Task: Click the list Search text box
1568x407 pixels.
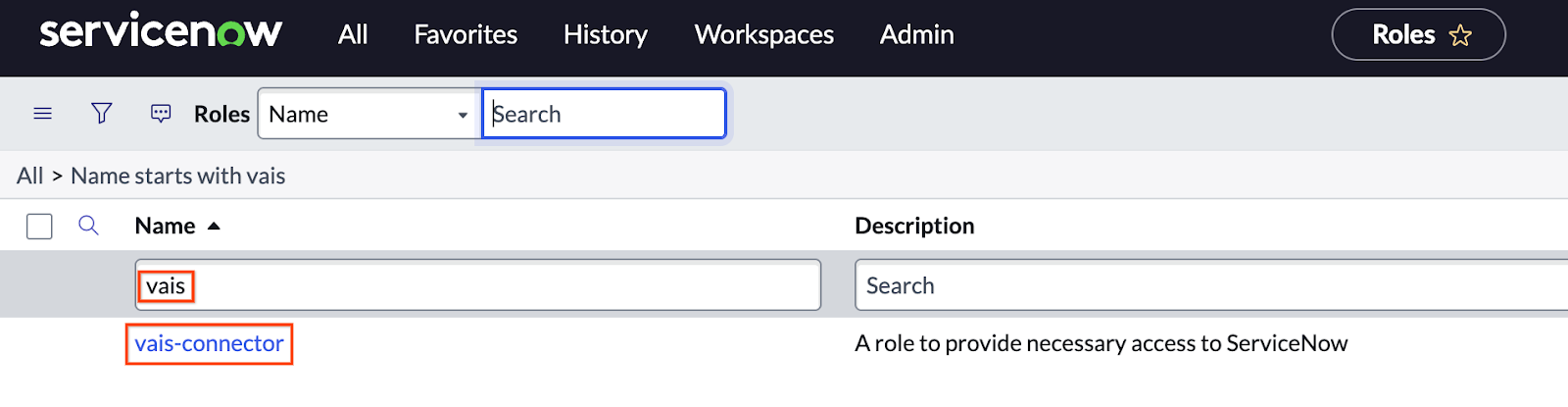Action: pos(604,114)
